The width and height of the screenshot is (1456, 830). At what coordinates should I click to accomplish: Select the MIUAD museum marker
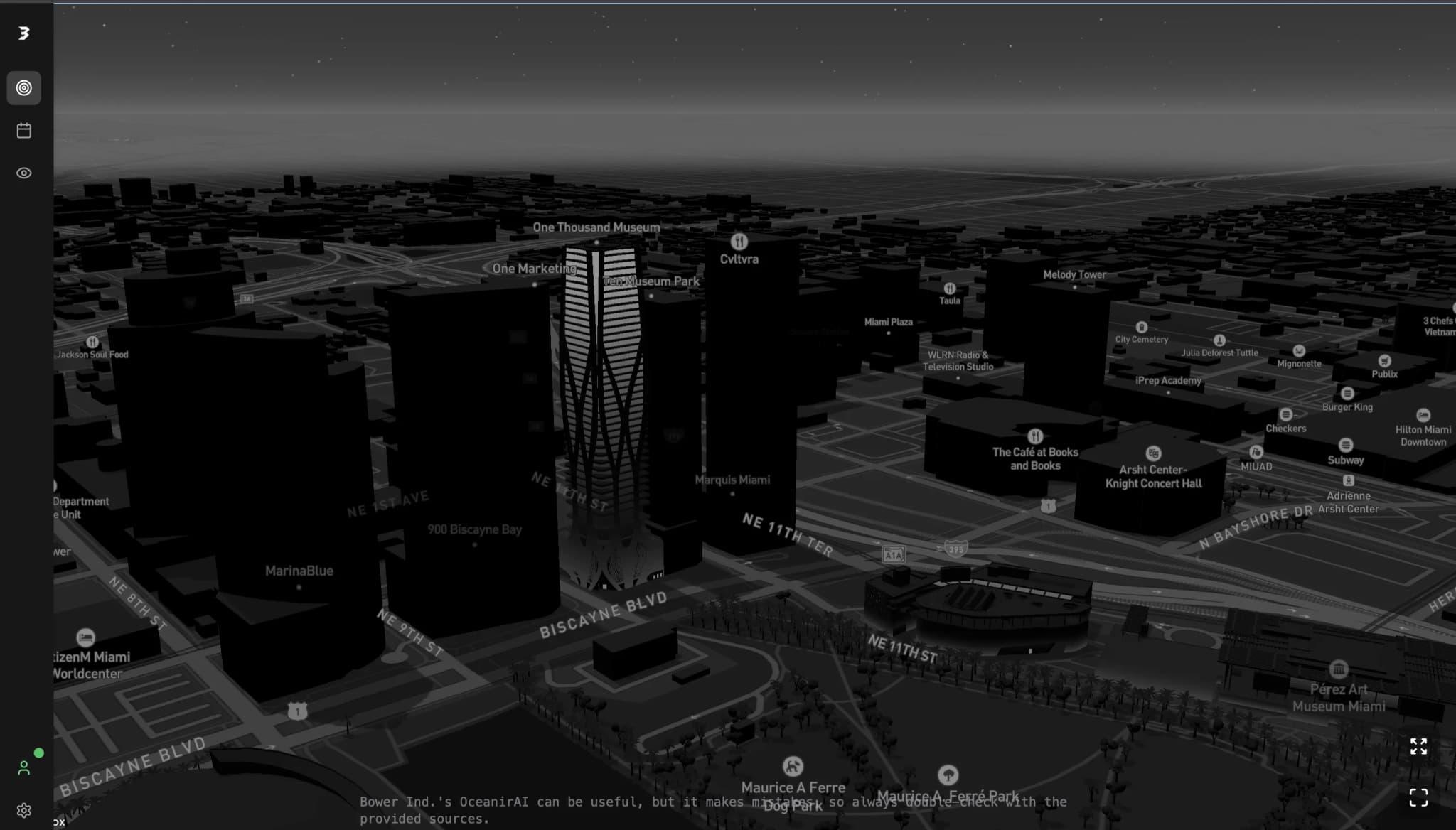pyautogui.click(x=1257, y=451)
